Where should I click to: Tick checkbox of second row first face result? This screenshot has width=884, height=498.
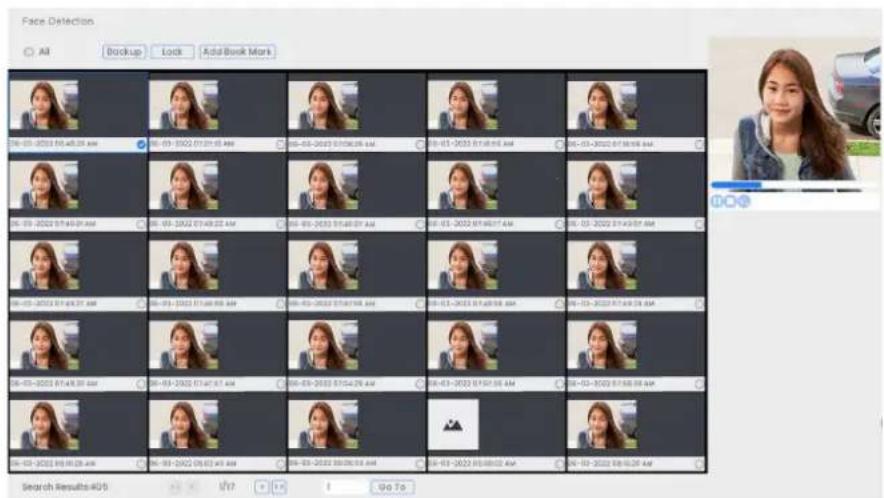141,224
